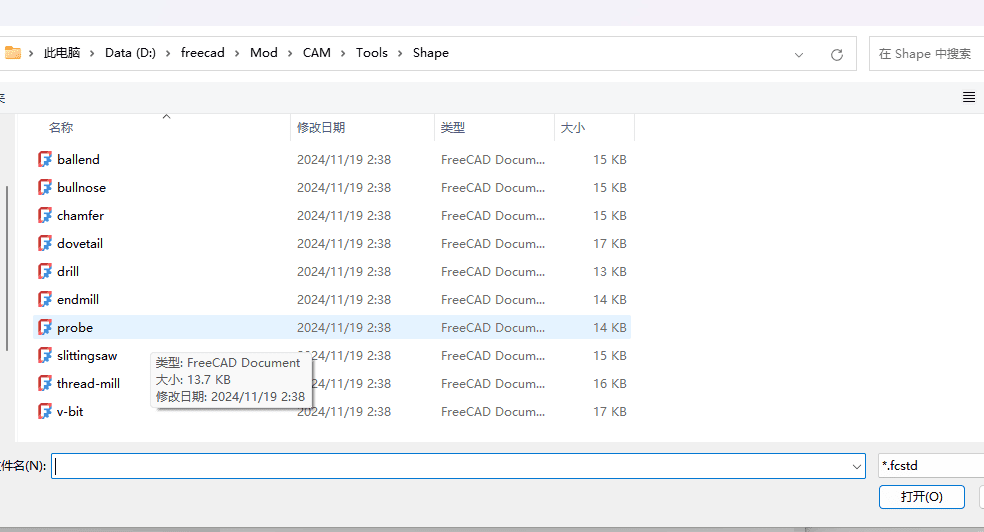Screen dimensions: 984x532
Task: Click the v-bit document icon
Action: point(45,412)
